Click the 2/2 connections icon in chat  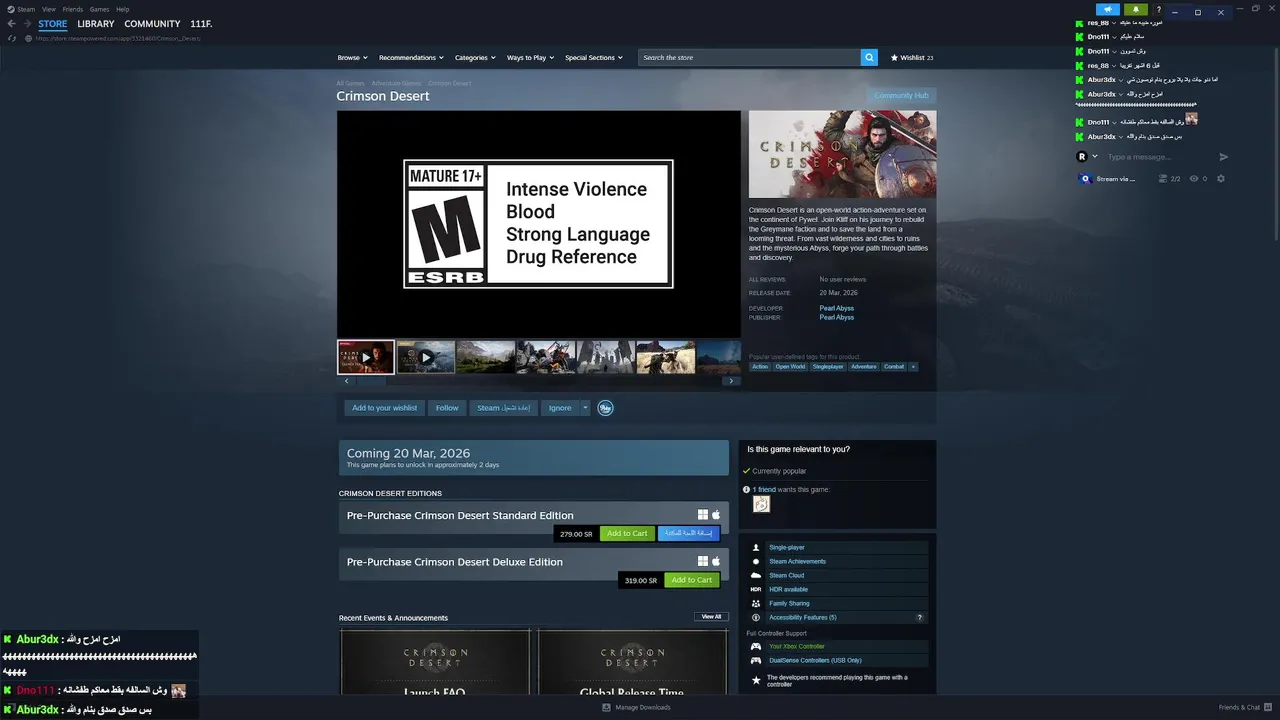(1162, 179)
